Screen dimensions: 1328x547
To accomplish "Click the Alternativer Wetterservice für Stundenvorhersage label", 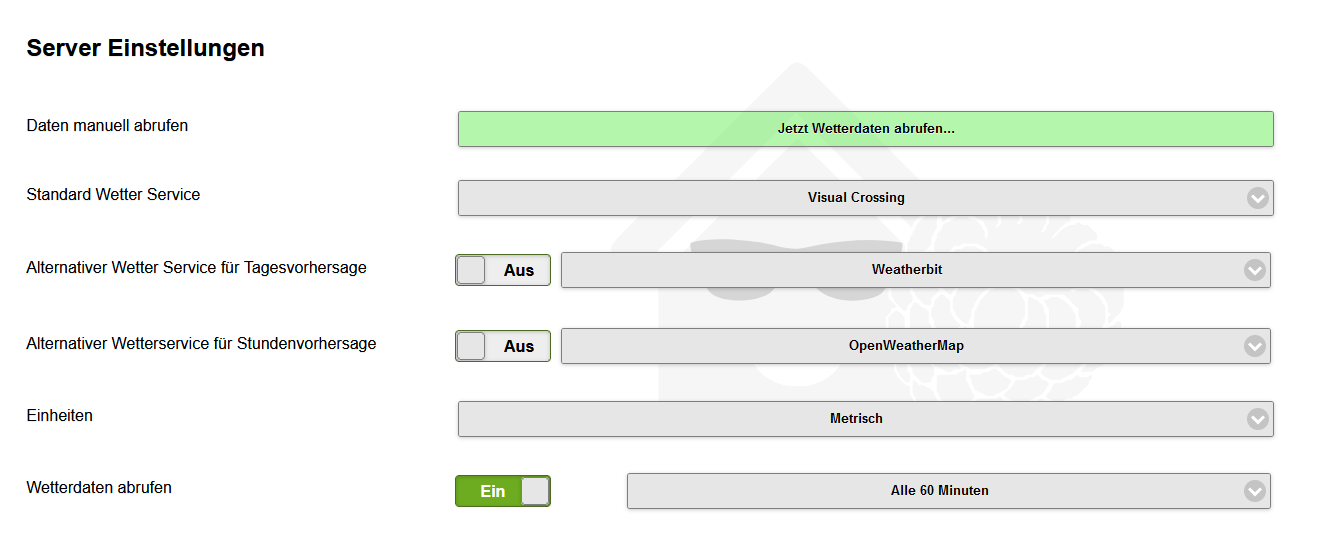I will 201,344.
